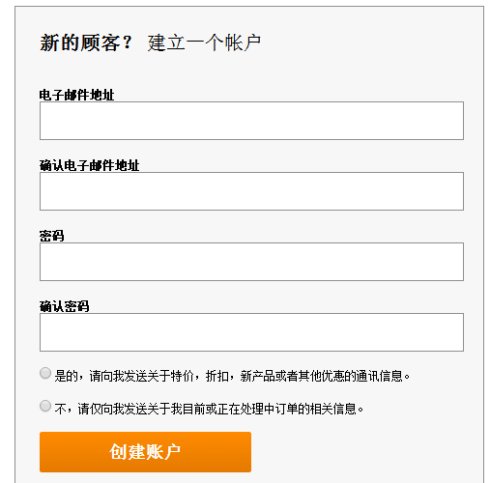Select the 是的 newsletter radio button
The height and width of the screenshot is (483, 490).
tap(45, 373)
